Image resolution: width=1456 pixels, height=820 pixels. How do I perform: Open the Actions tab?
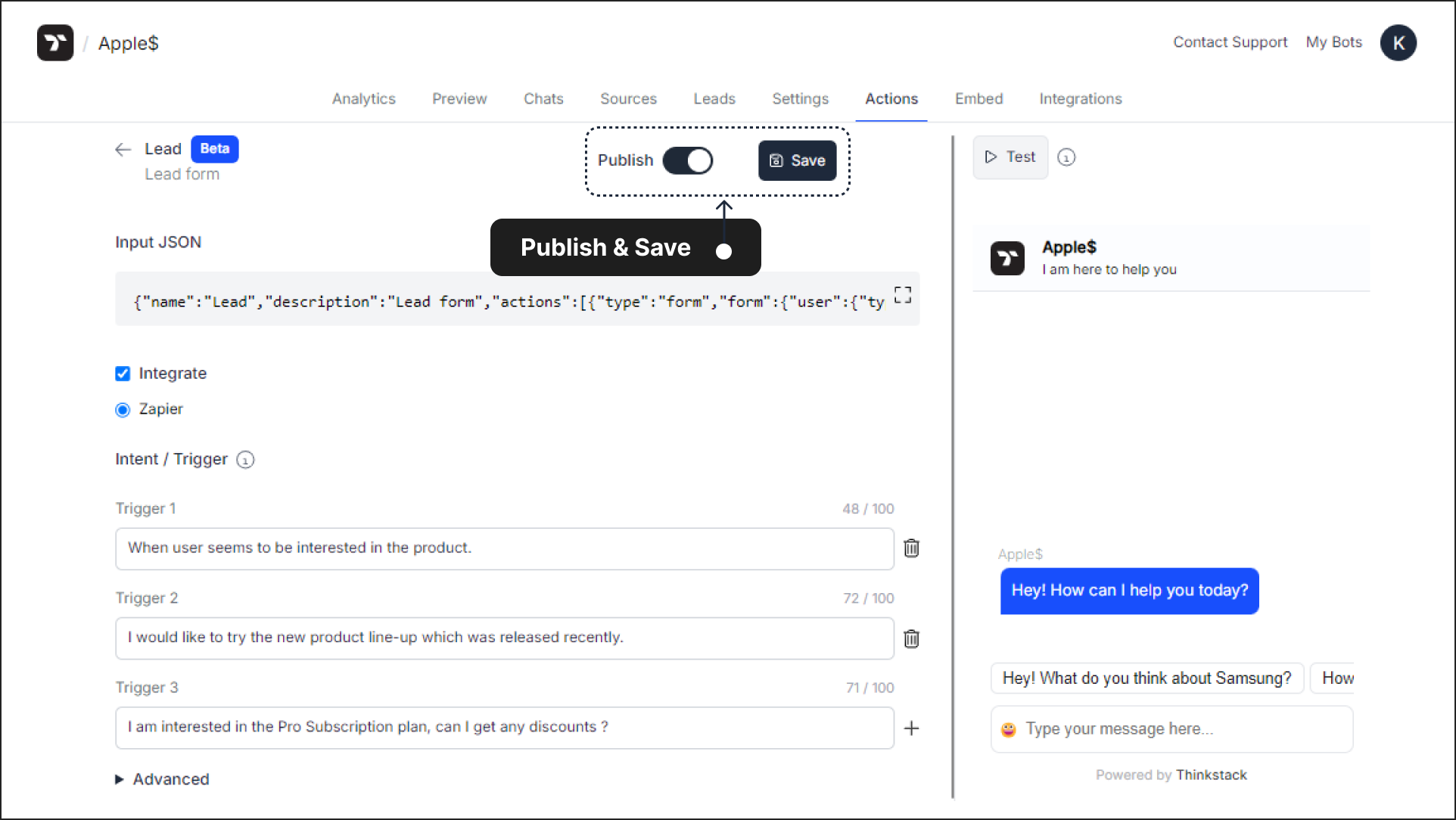coord(891,98)
